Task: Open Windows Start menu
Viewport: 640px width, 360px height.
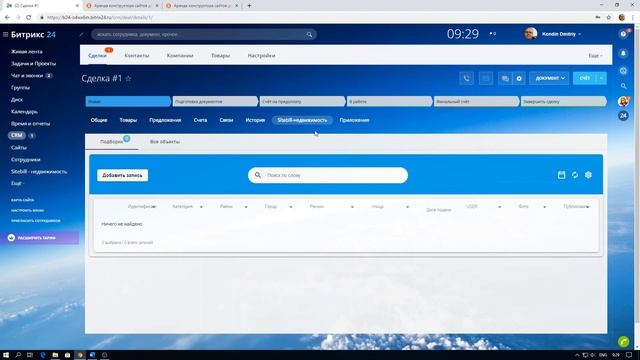Action: point(6,355)
